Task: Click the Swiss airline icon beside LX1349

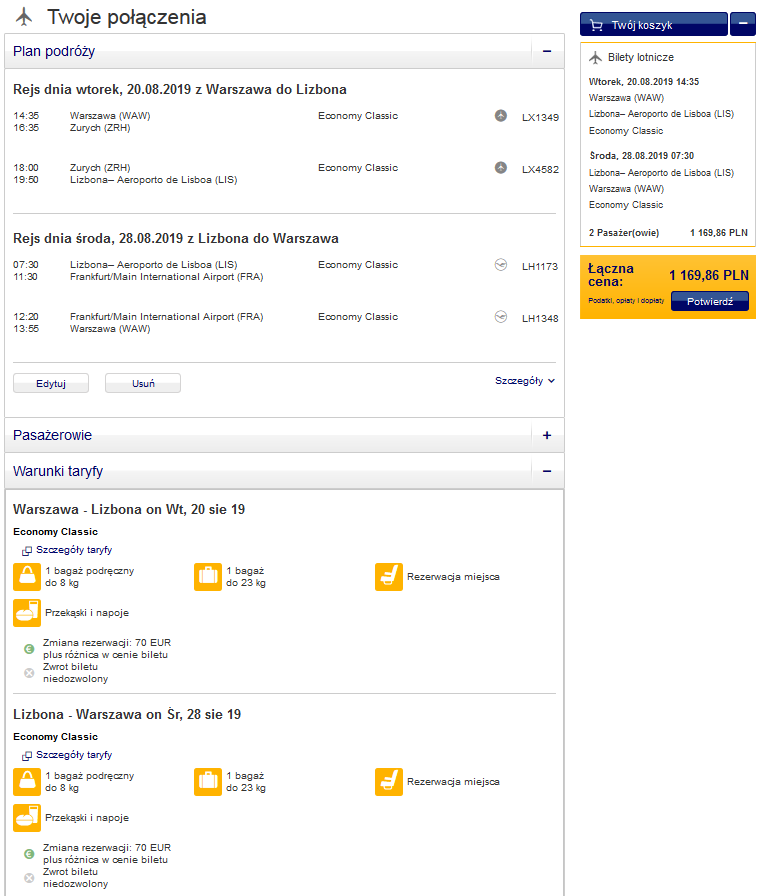Action: click(x=500, y=116)
